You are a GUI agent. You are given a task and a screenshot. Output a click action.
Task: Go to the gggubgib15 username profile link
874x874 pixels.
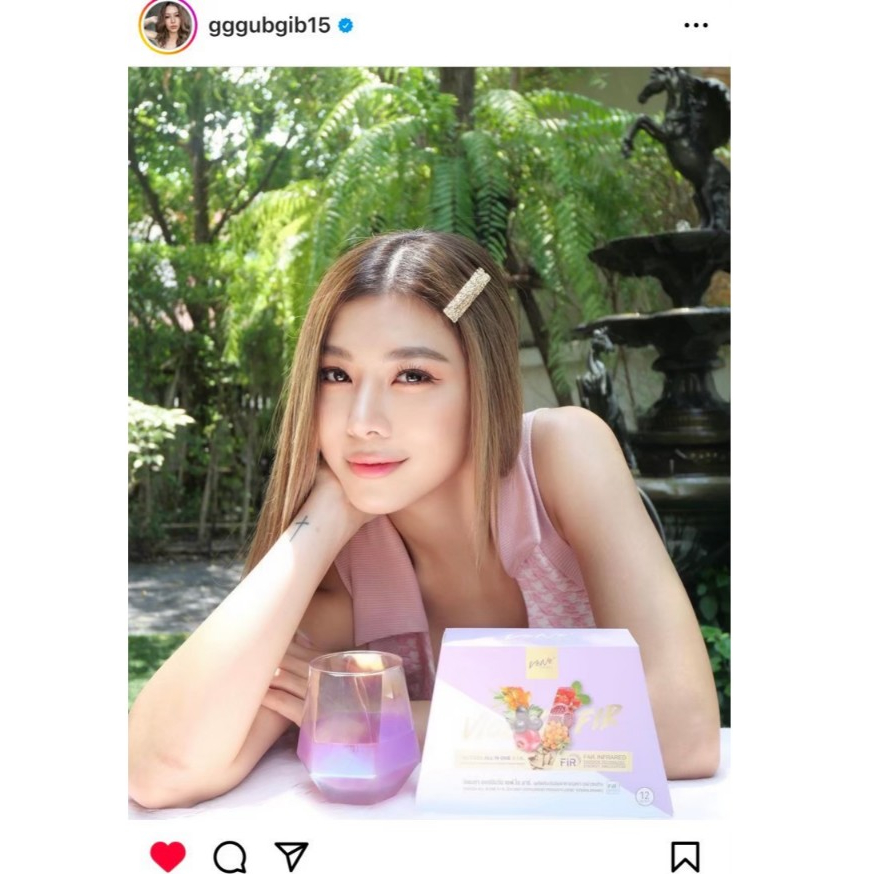pos(269,26)
